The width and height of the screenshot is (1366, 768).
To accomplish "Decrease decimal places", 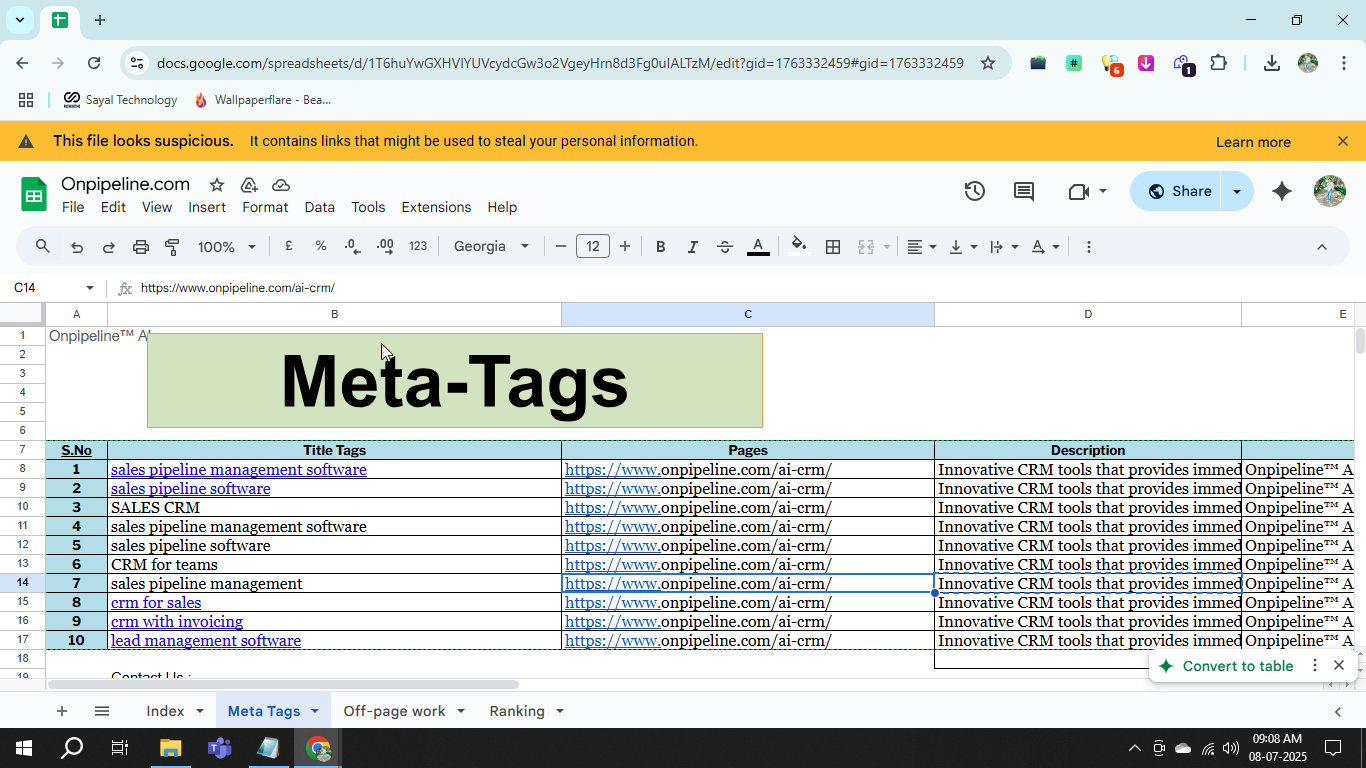I will coord(353,246).
